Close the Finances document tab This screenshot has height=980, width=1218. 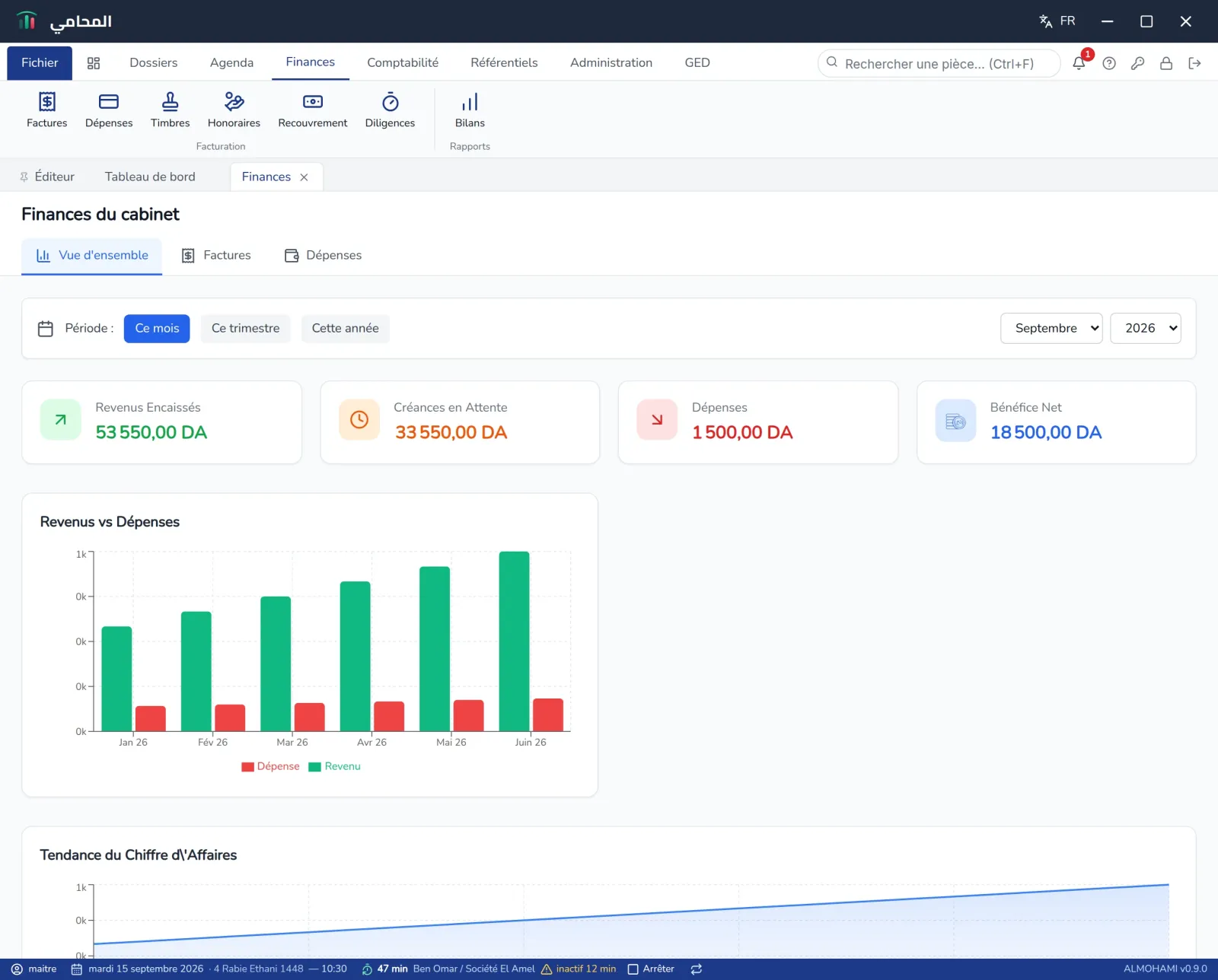click(x=304, y=177)
